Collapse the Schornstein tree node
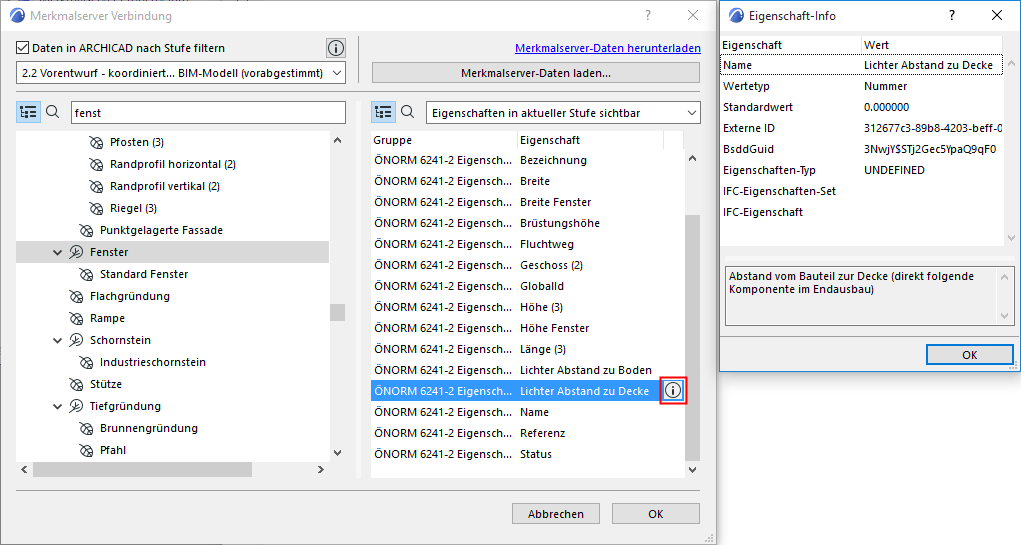The image size is (1021, 545). [x=58, y=340]
